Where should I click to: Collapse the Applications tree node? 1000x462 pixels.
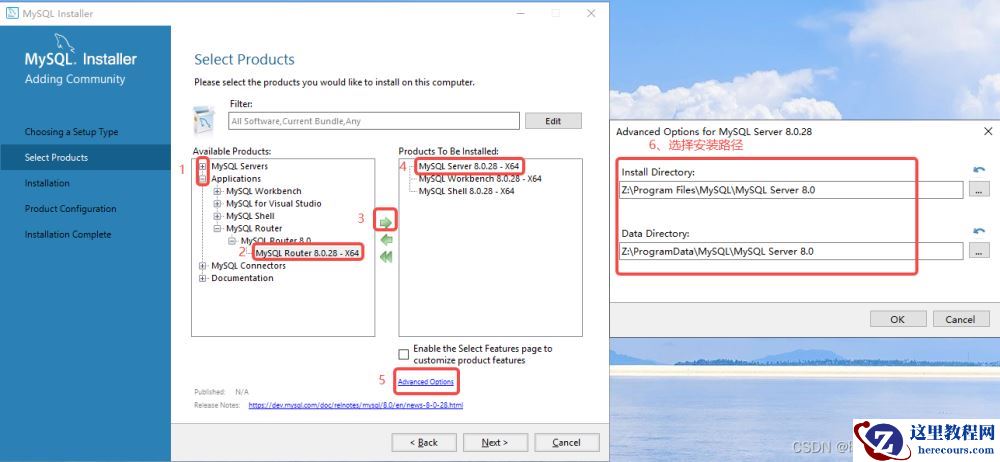click(203, 179)
